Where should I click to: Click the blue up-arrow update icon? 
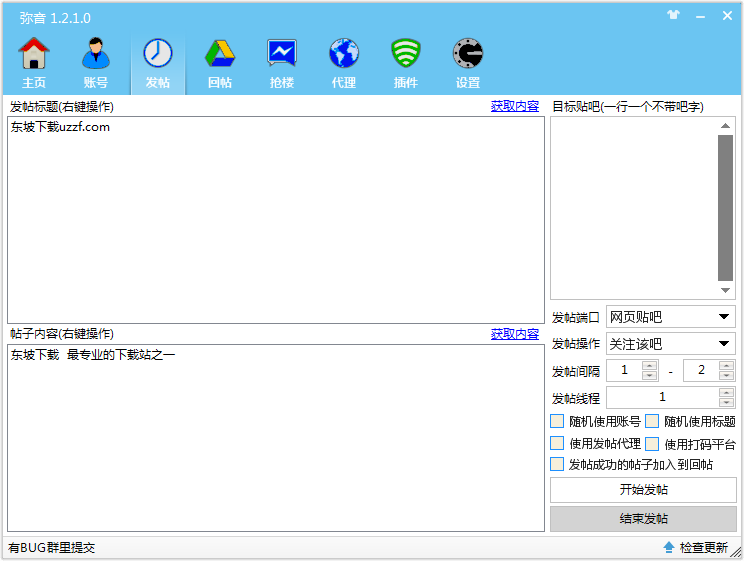669,547
